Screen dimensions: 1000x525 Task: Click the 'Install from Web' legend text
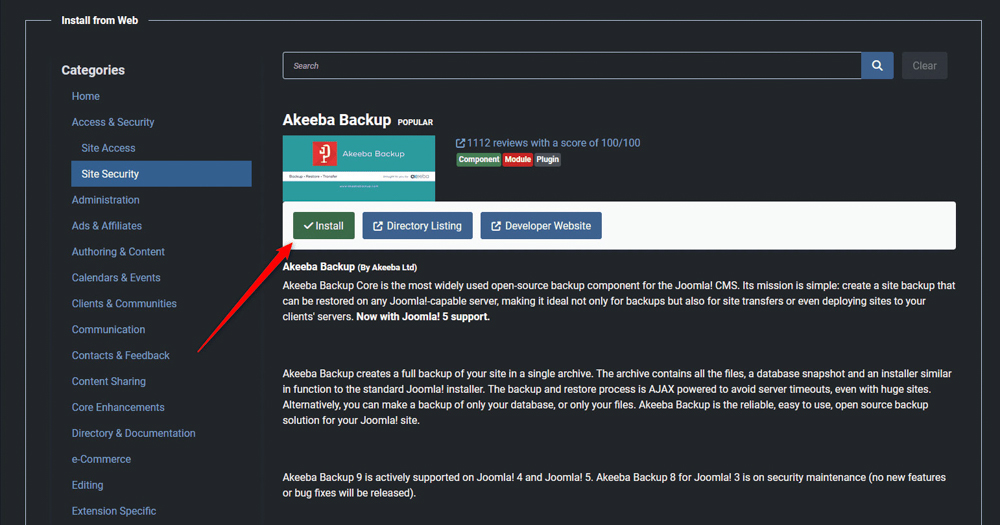[x=99, y=20]
